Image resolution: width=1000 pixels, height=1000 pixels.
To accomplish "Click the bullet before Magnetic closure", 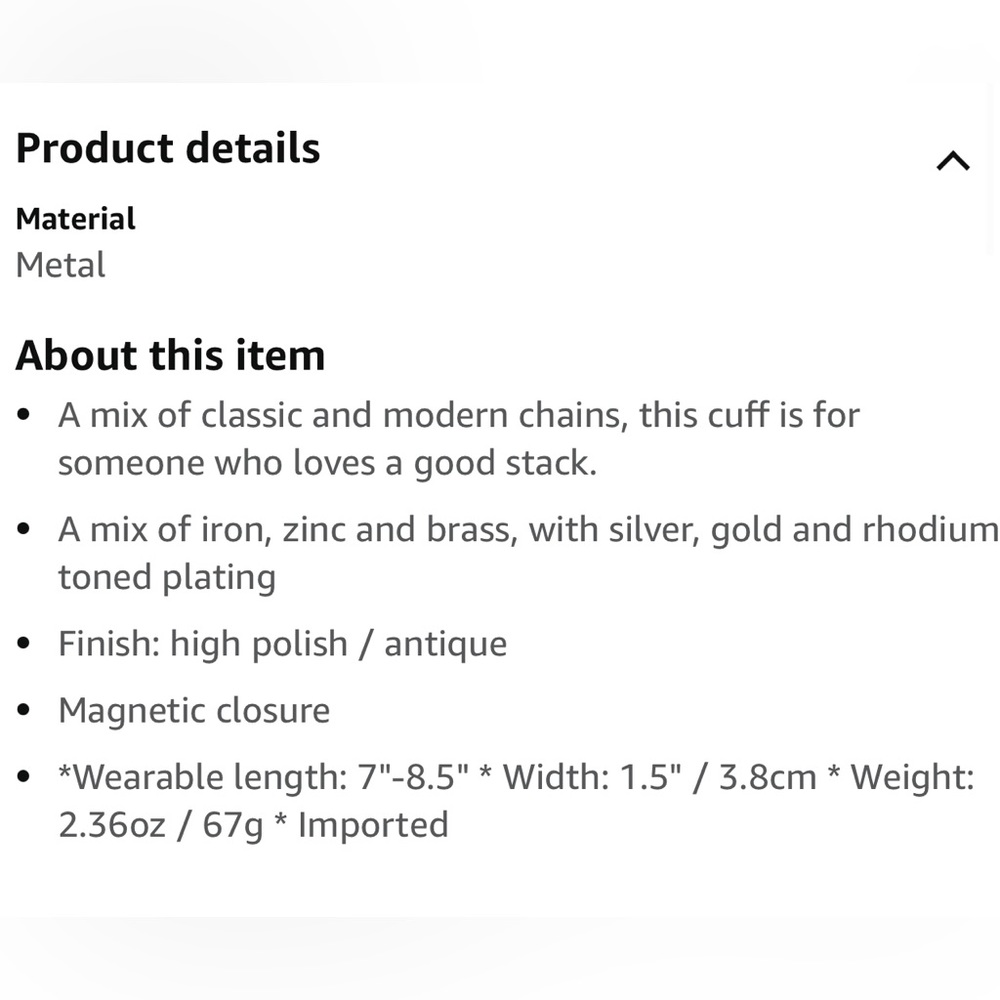I will click(x=25, y=711).
